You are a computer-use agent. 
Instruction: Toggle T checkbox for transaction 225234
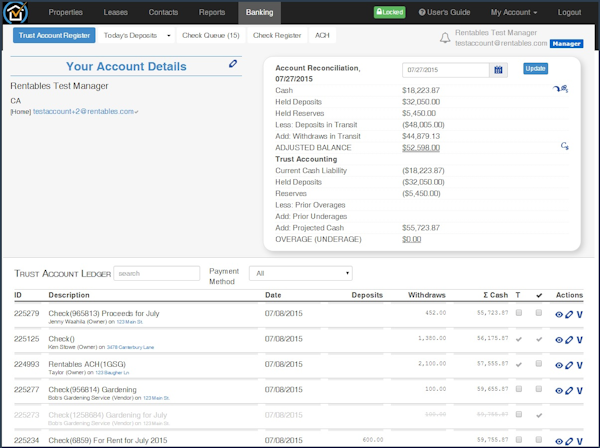pyautogui.click(x=519, y=439)
